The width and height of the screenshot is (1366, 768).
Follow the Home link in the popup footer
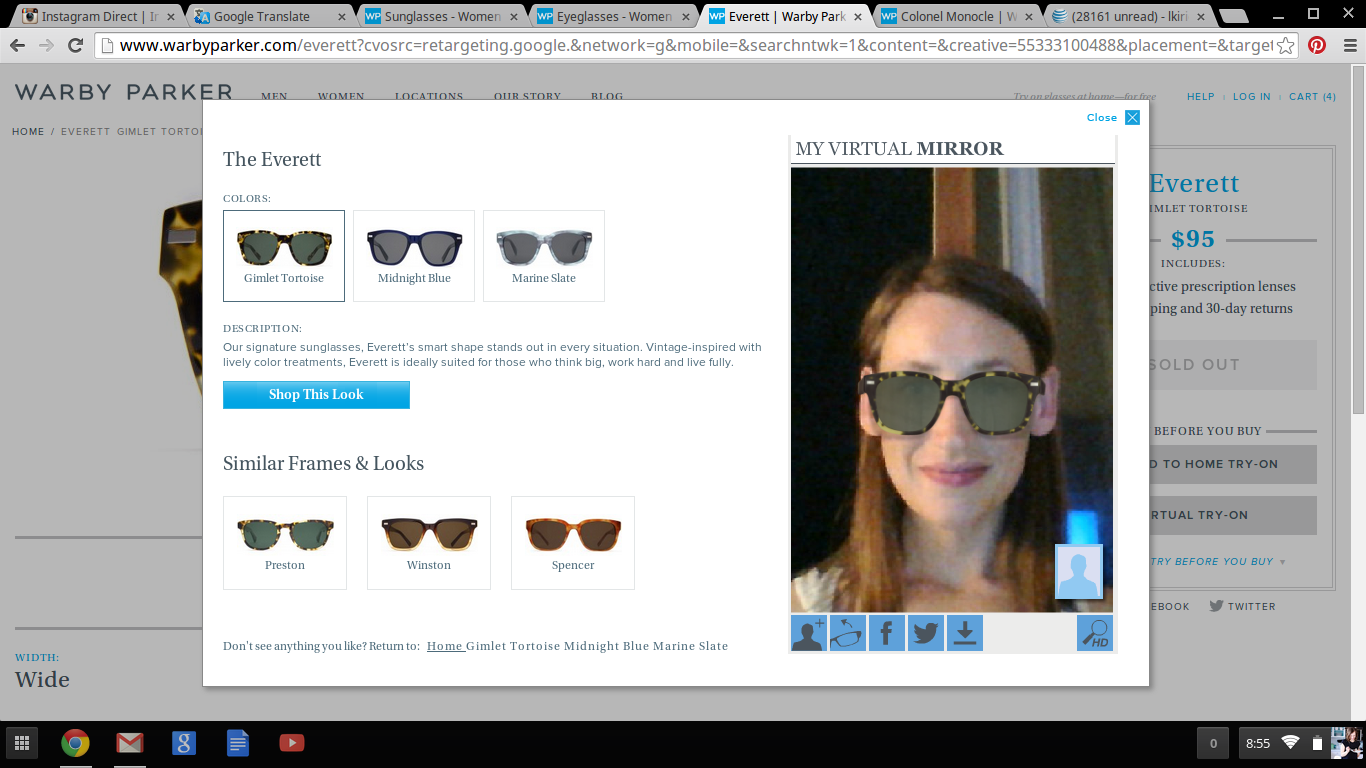[x=444, y=646]
